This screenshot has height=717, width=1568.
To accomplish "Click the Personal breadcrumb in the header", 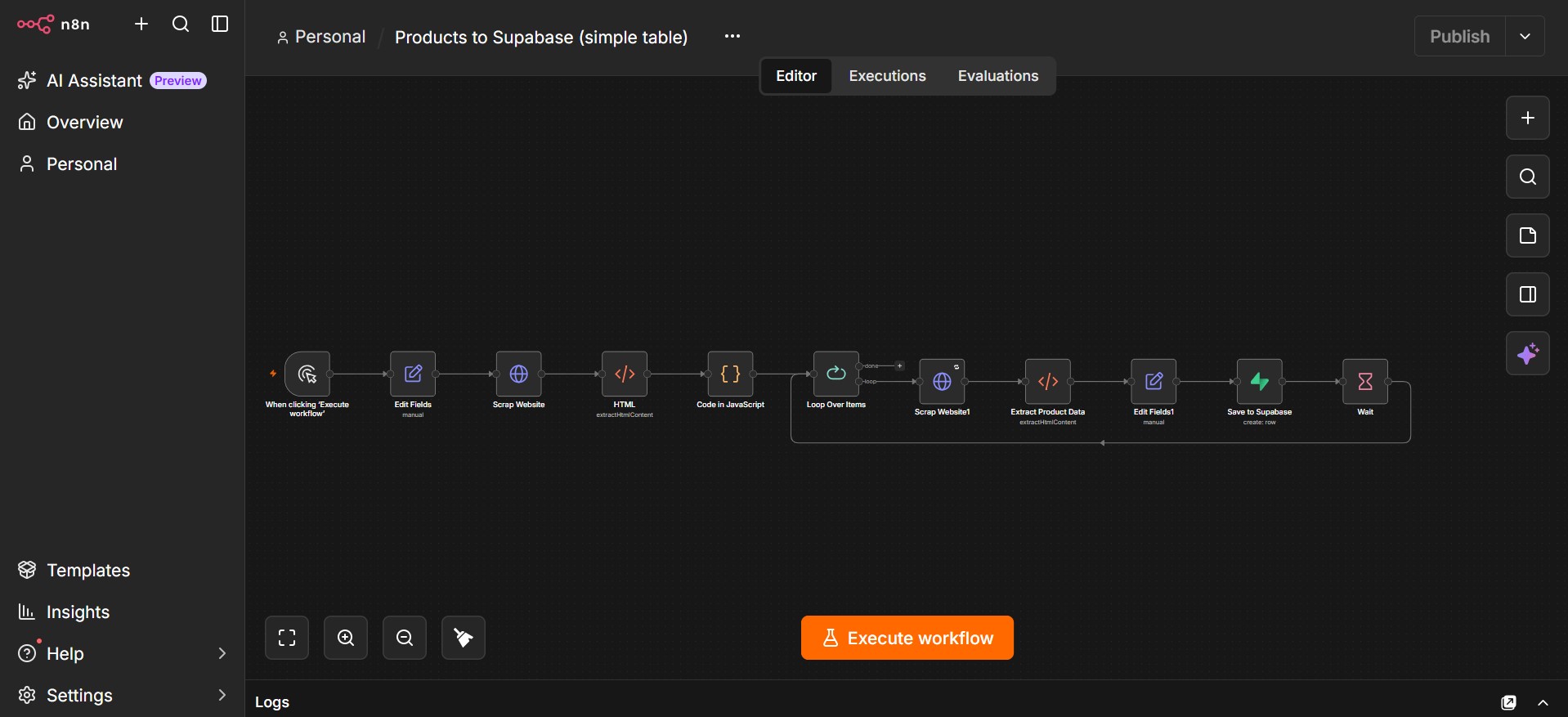I will click(321, 37).
